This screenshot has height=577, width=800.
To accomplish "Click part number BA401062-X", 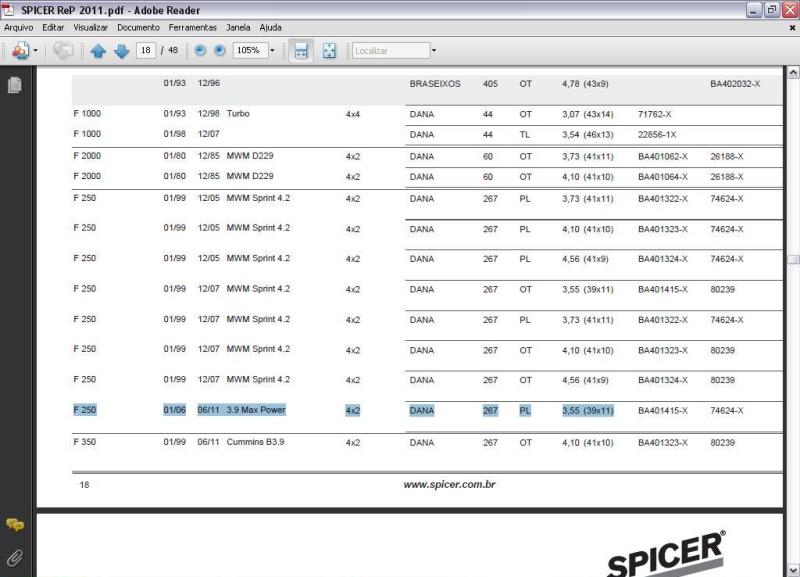I will [662, 157].
